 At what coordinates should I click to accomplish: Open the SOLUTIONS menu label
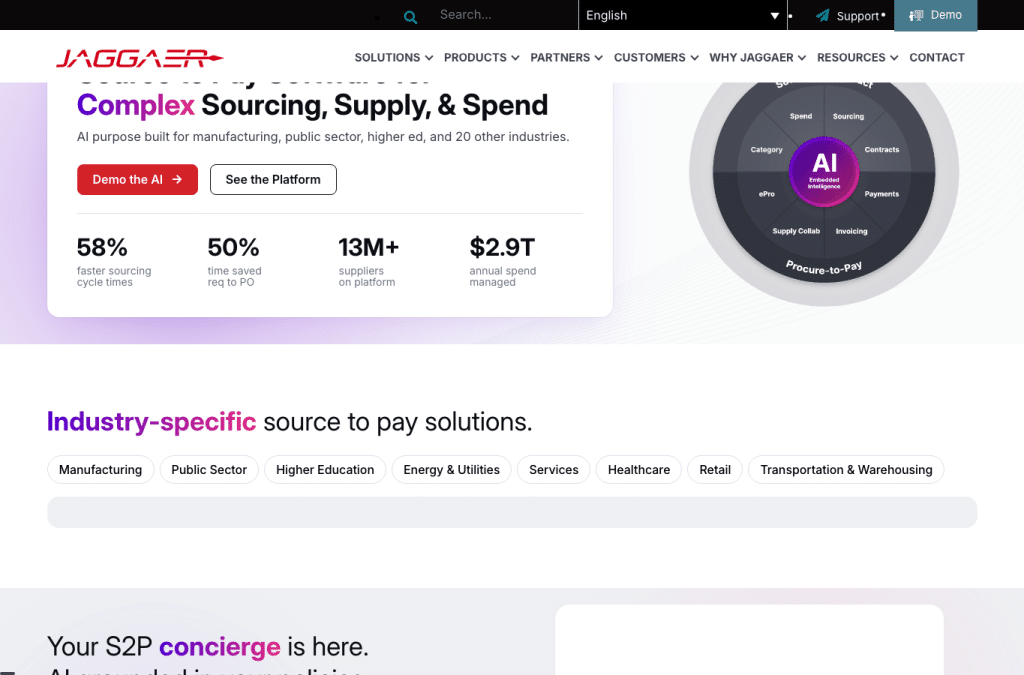pyautogui.click(x=387, y=57)
